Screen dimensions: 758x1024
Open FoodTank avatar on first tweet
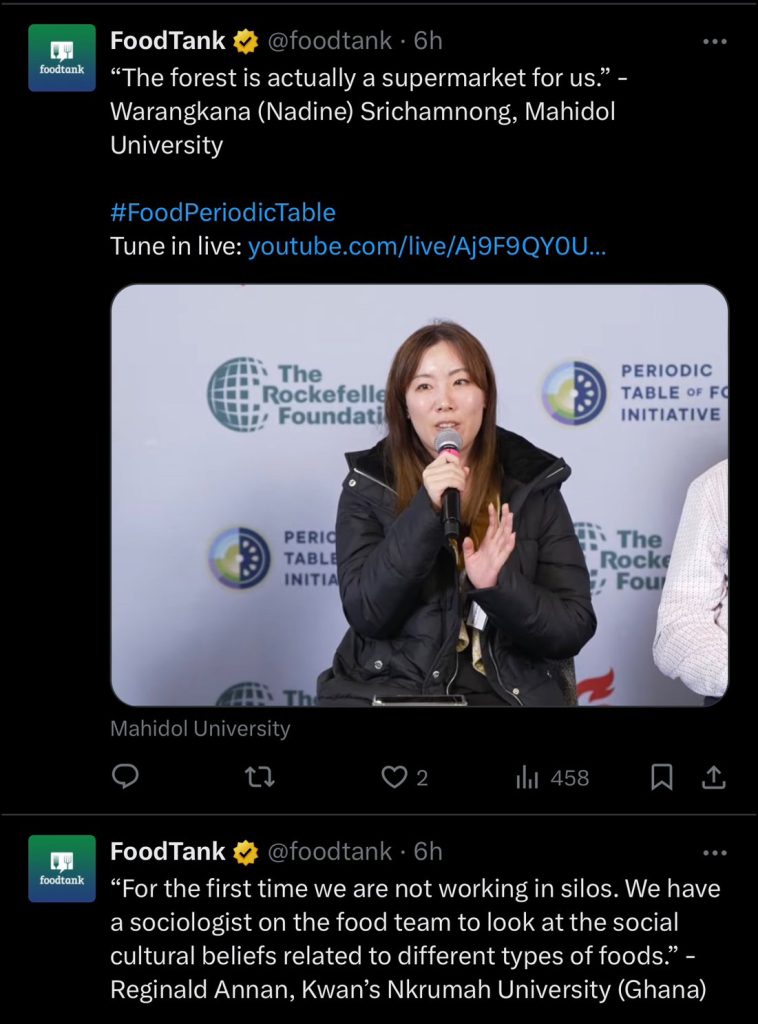pyautogui.click(x=62, y=58)
